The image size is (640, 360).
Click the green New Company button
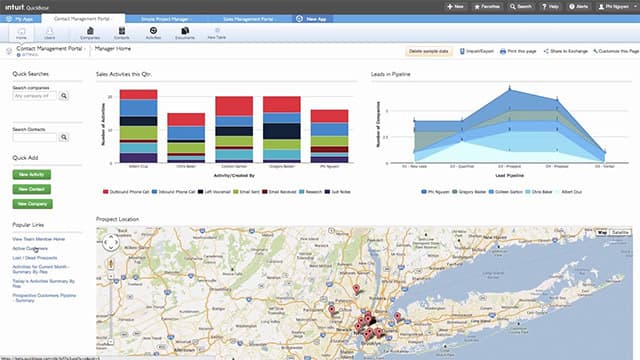pyautogui.click(x=32, y=204)
